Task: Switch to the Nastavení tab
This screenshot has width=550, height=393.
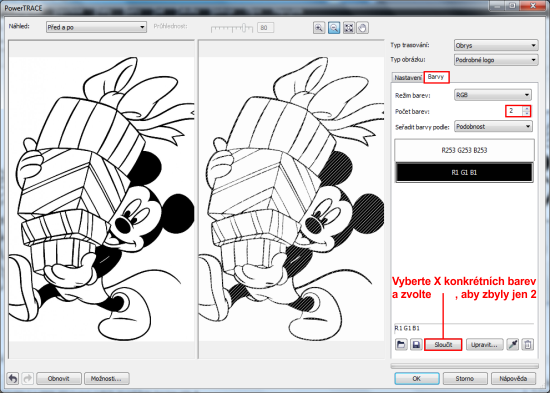Action: click(408, 78)
